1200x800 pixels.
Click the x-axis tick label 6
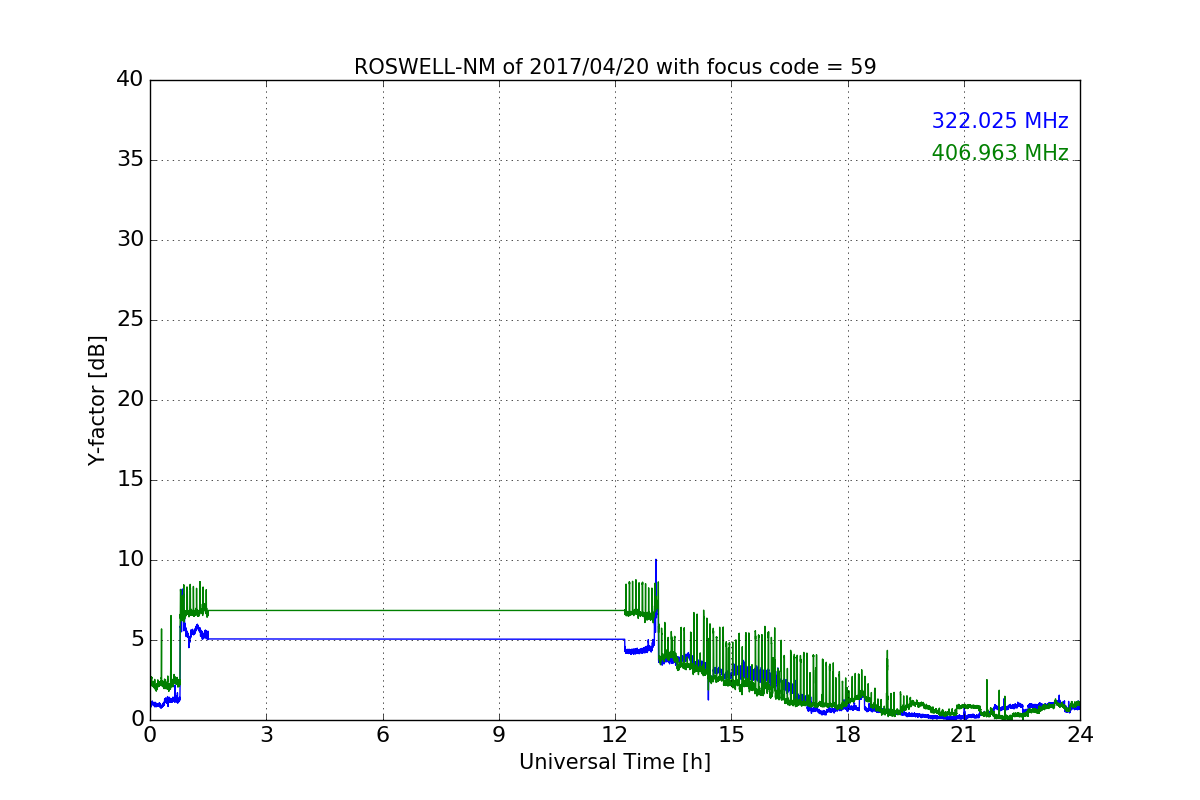click(x=383, y=734)
